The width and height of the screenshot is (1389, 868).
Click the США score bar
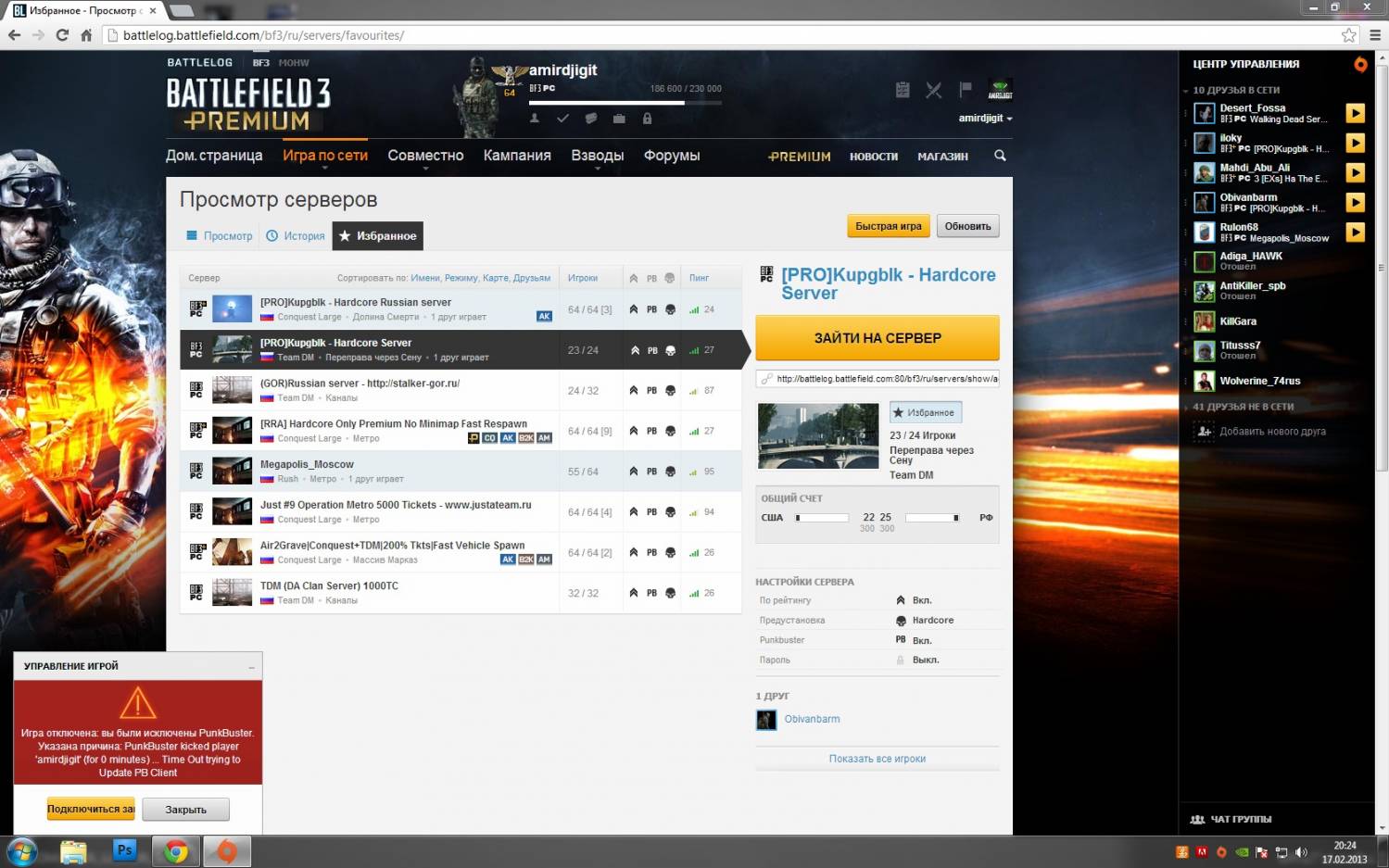822,518
